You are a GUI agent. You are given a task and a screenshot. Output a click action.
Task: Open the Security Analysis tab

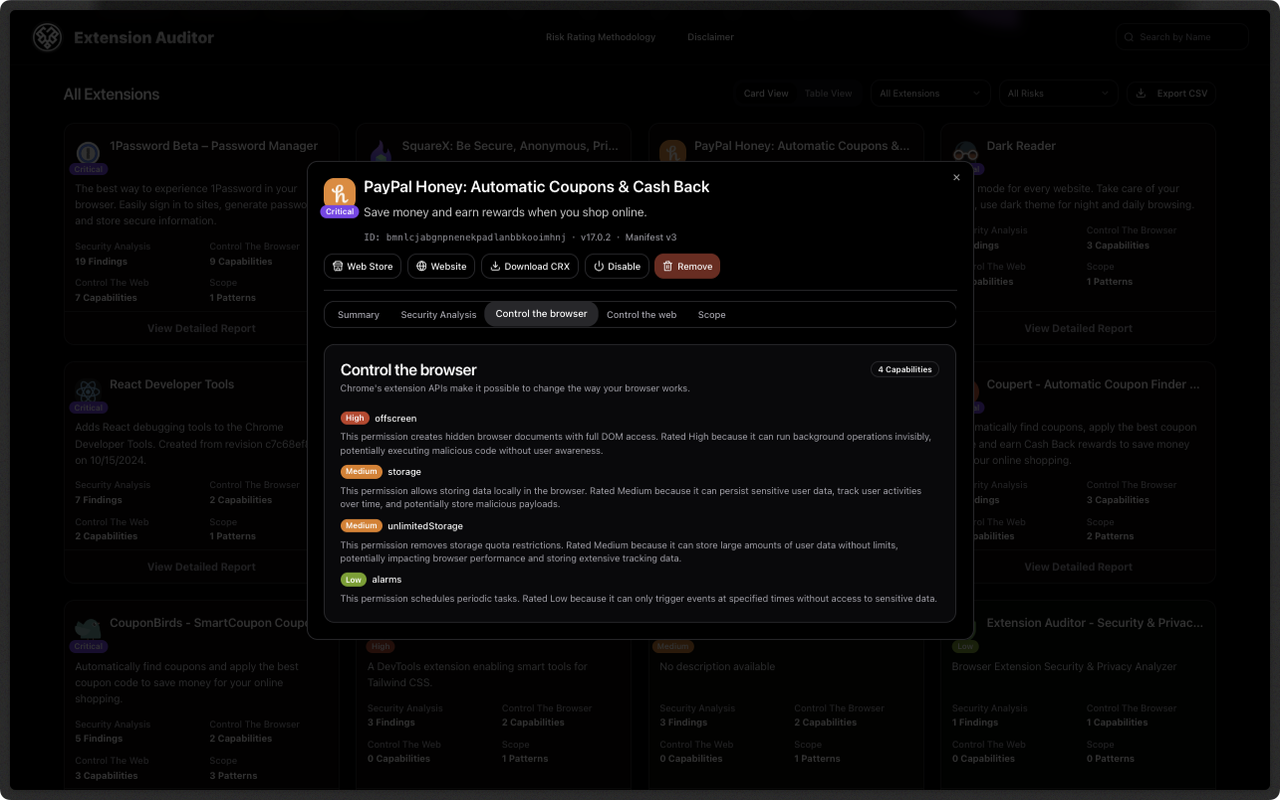(x=438, y=314)
